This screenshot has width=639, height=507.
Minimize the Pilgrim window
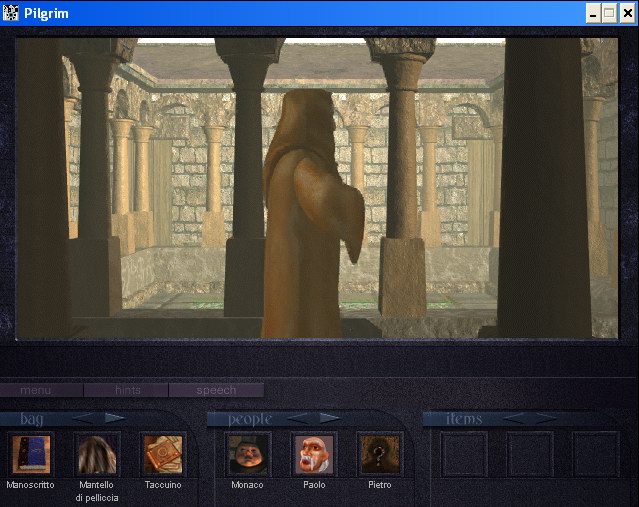593,13
